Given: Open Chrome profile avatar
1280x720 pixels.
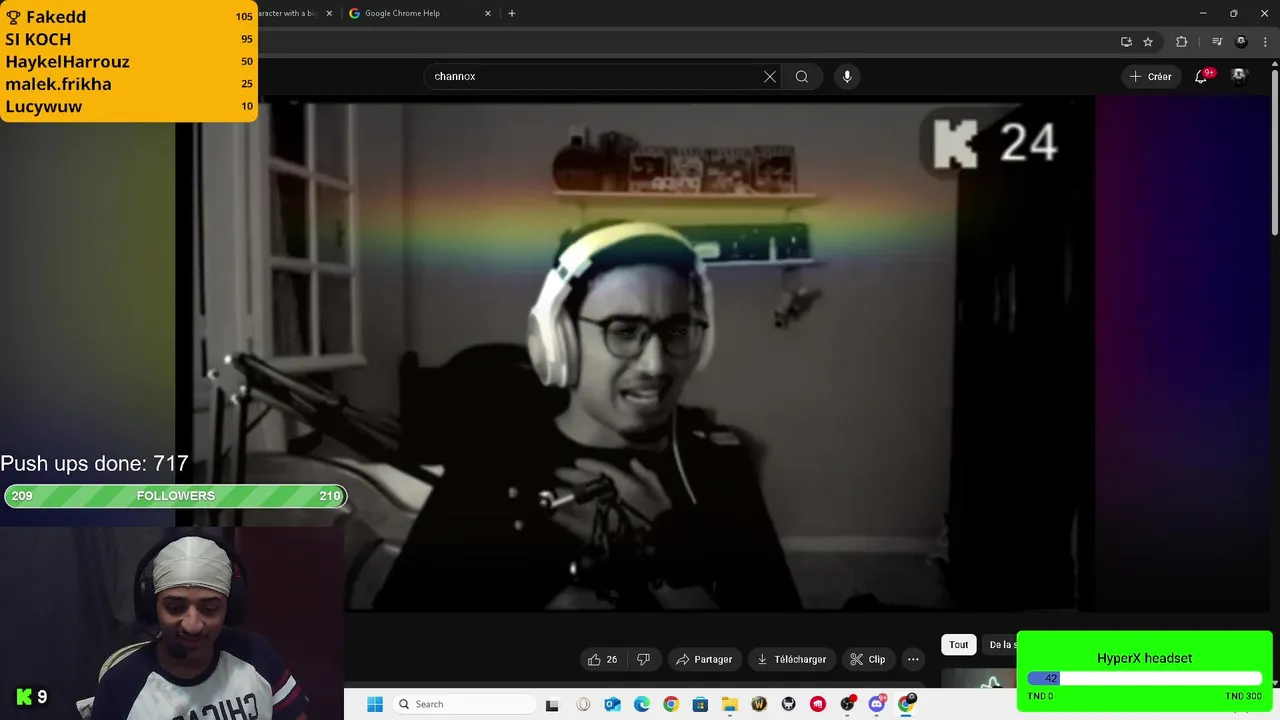Looking at the screenshot, I should [1241, 42].
